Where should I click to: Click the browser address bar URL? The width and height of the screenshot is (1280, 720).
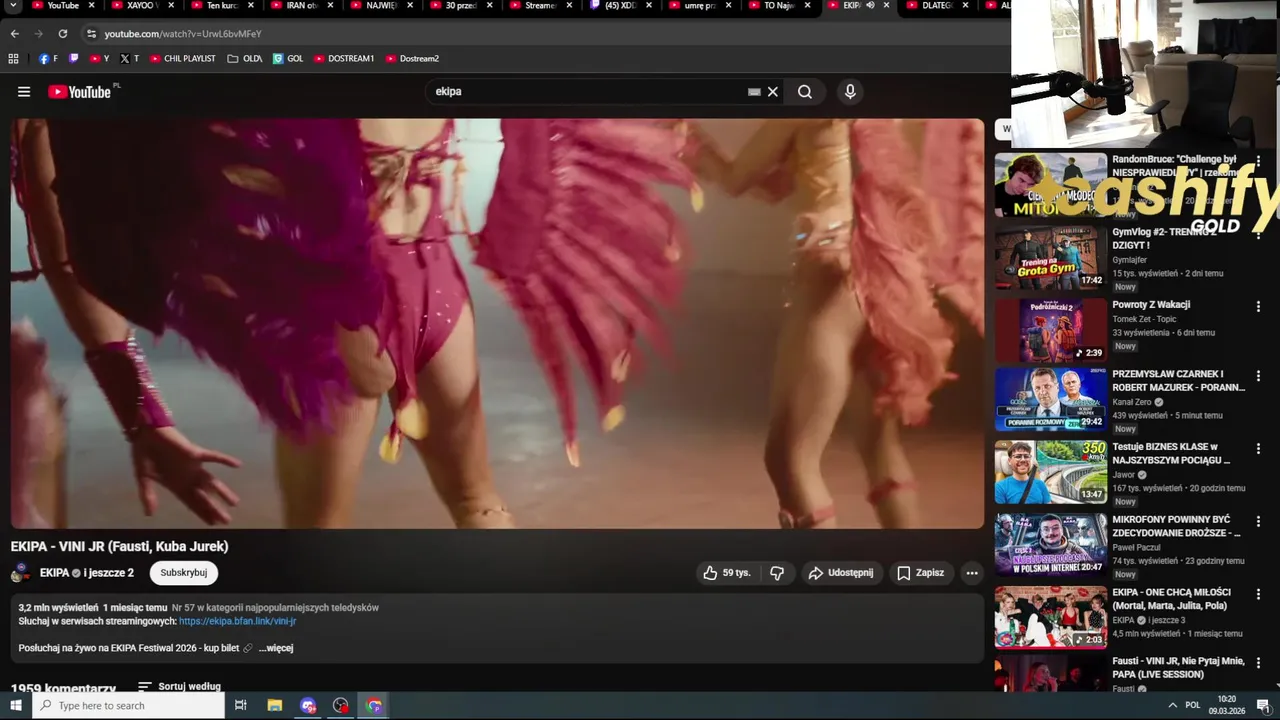[183, 34]
